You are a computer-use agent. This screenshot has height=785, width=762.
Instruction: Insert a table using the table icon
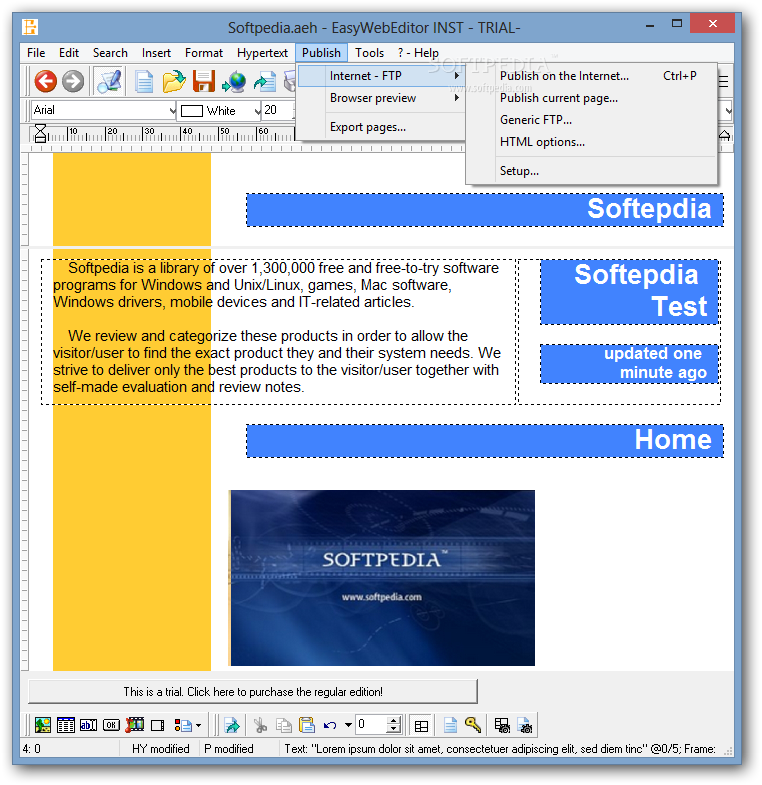[66, 724]
